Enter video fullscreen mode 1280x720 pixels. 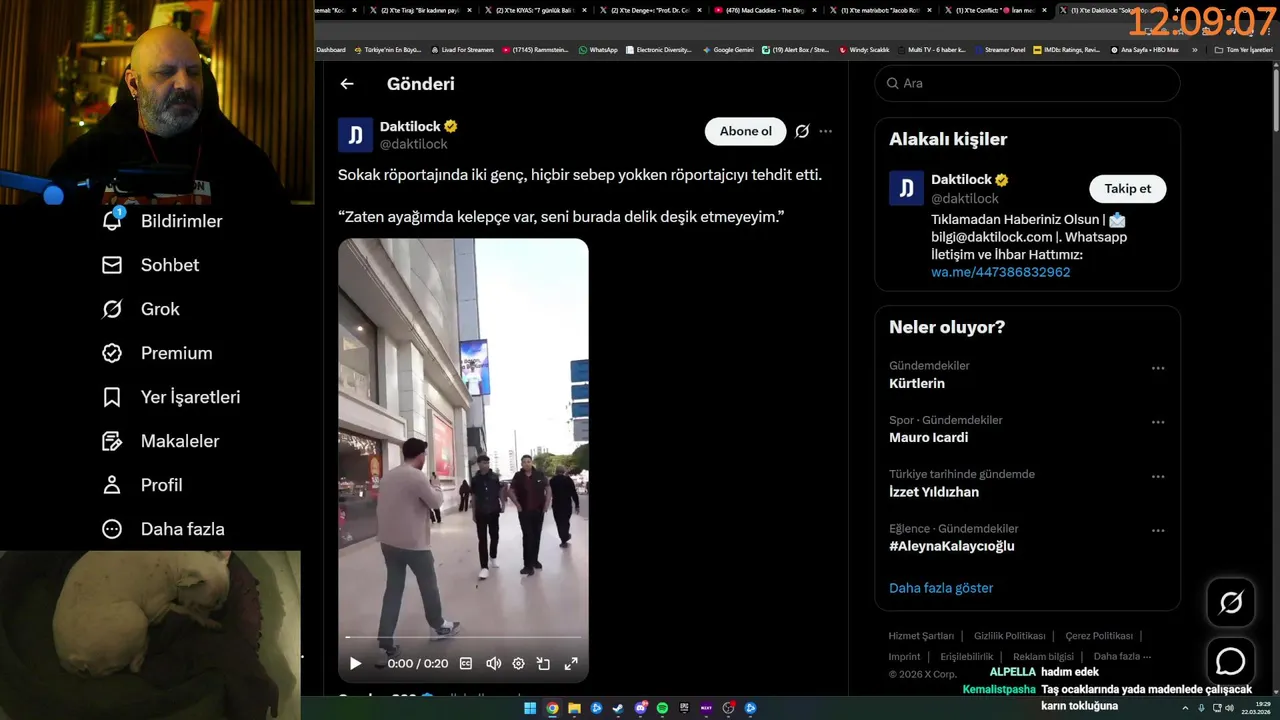coord(571,663)
